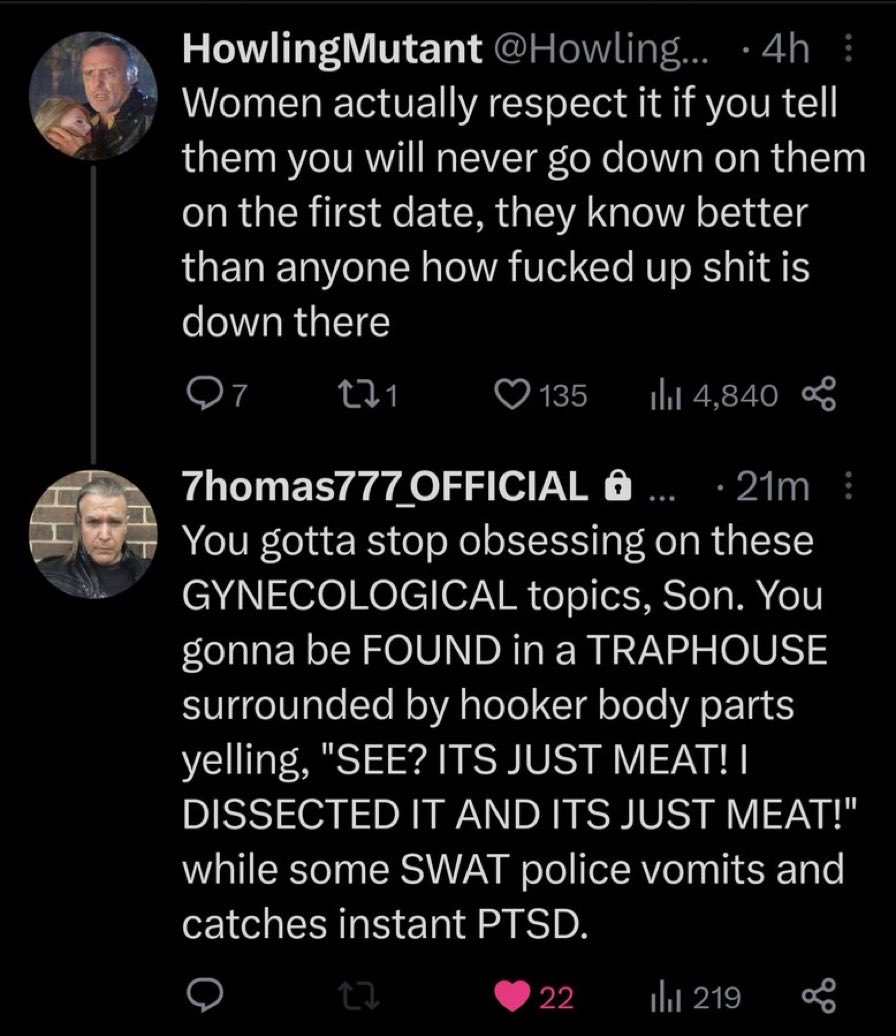Like HowlingMutant's tweet with 135 likes
This screenshot has width=896, height=1036.
click(541, 396)
